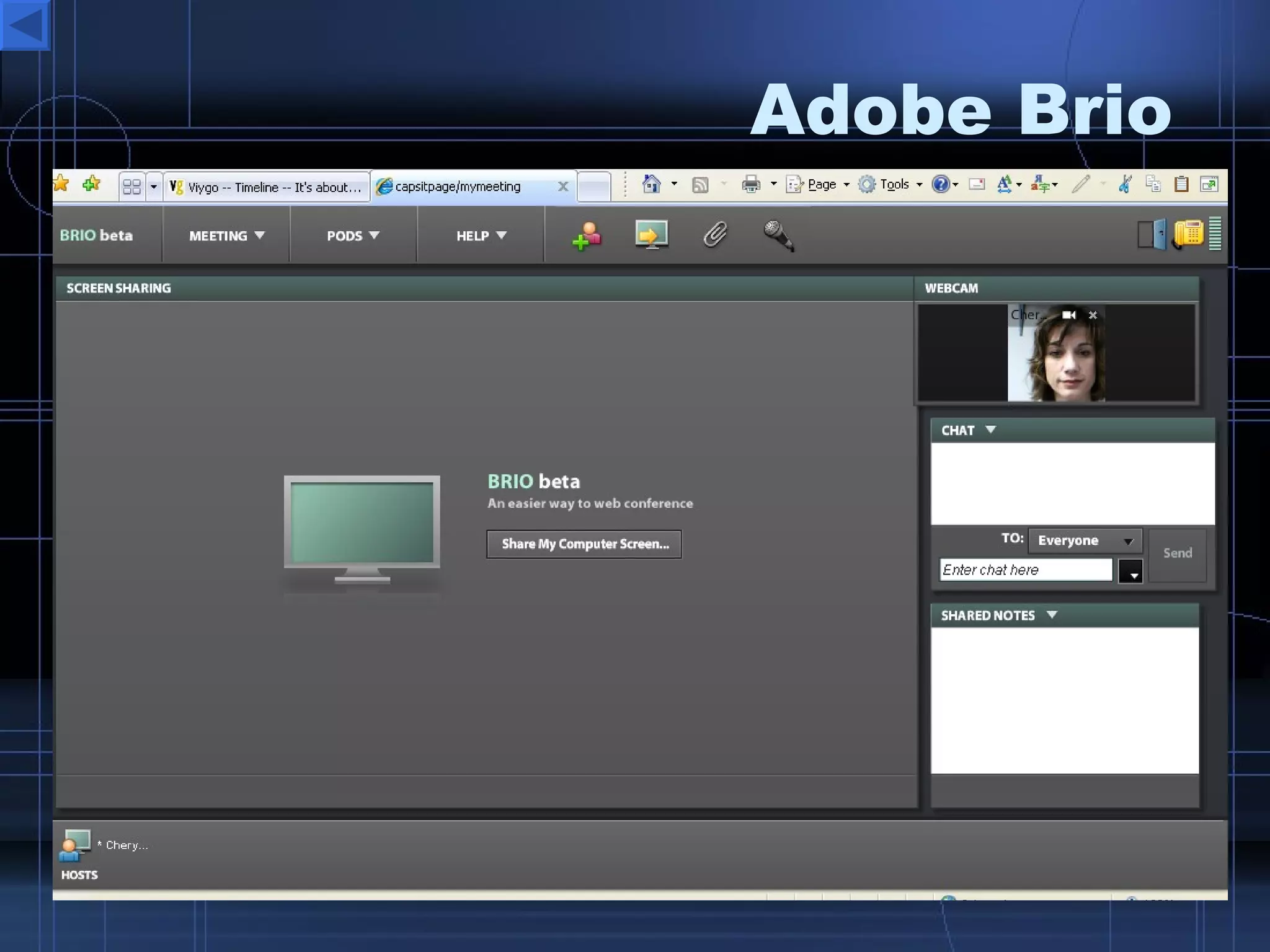Screen dimensions: 1270x952
Task: Click the Add to Favorites icon
Action: coord(91,183)
